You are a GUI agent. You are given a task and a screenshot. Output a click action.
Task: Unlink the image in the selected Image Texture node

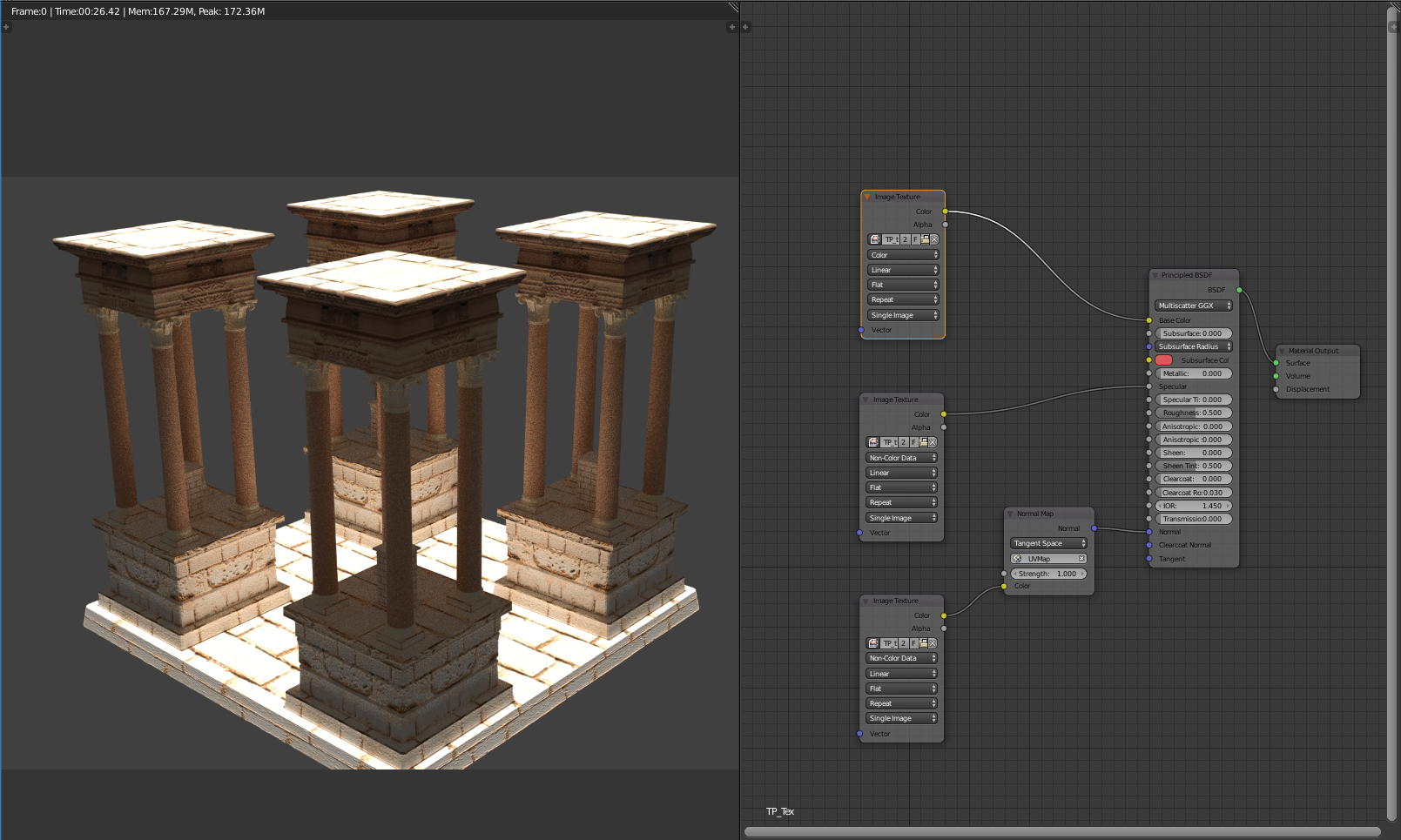(x=934, y=239)
